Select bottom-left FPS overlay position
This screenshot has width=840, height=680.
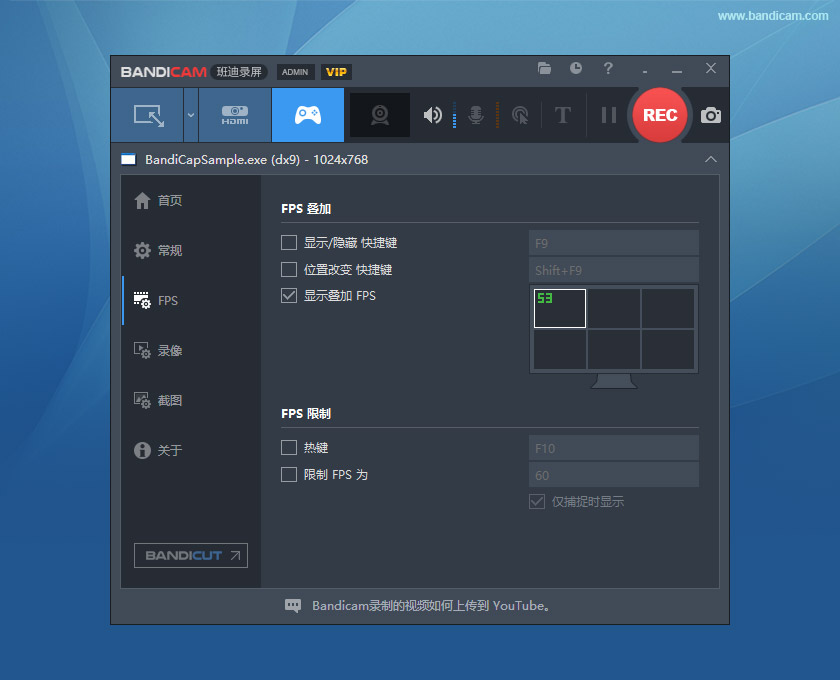[560, 349]
